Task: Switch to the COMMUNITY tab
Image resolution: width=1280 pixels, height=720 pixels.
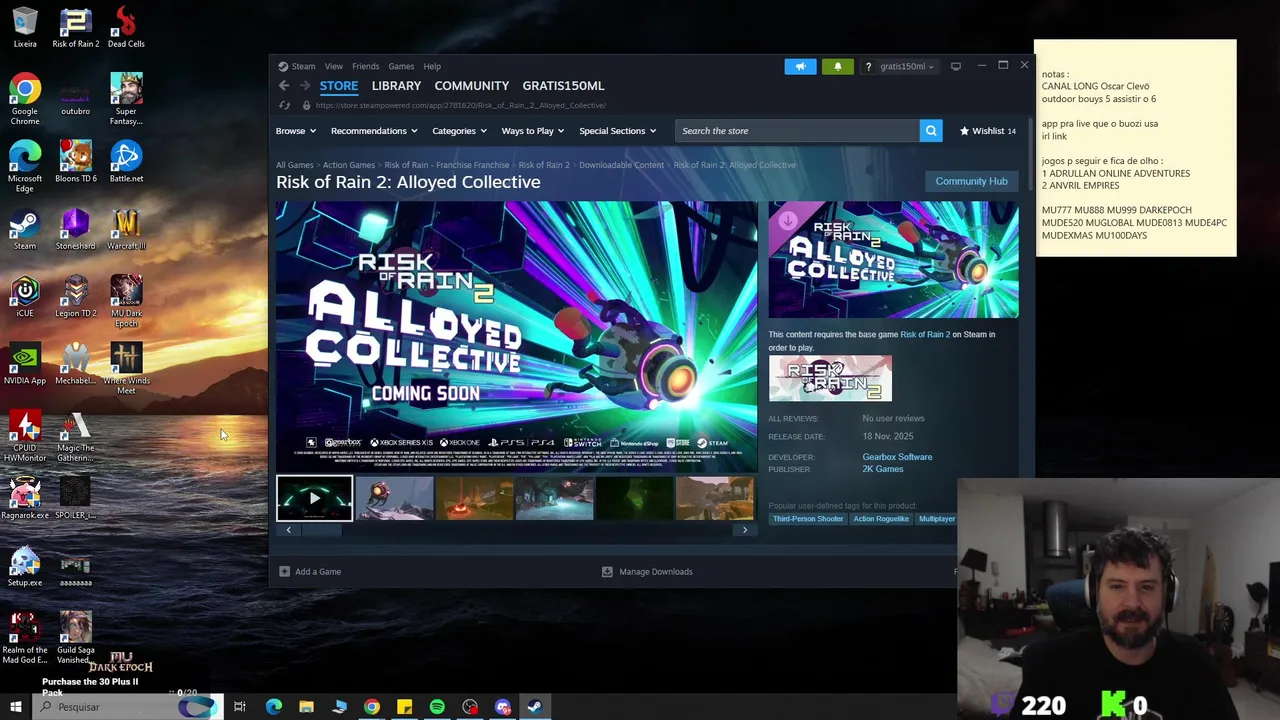Action: 471,86
